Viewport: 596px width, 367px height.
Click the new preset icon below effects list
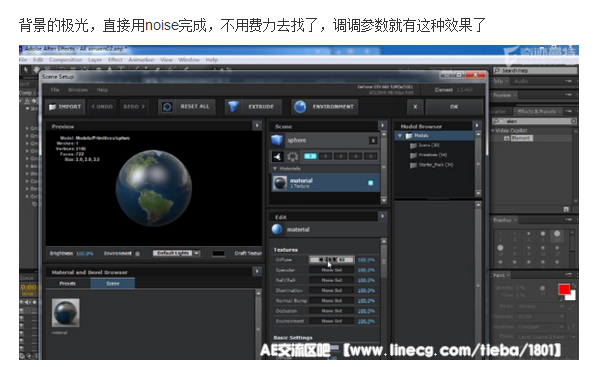566,209
